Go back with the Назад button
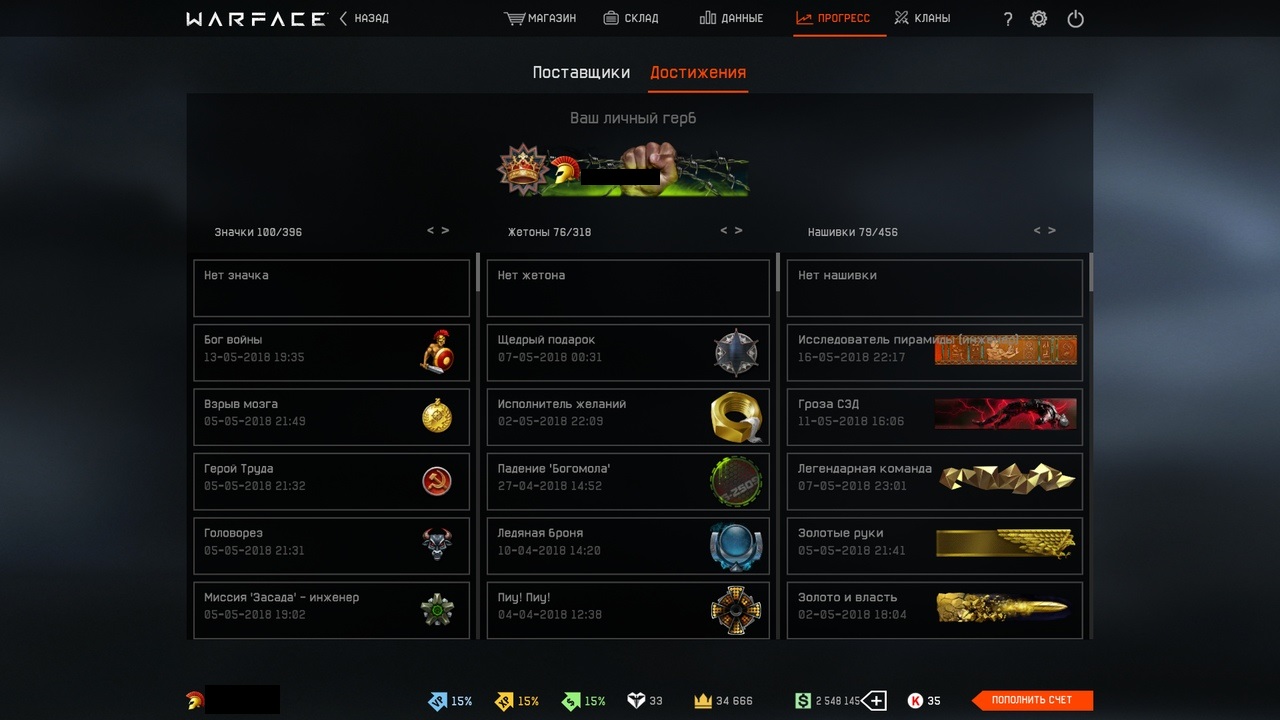Screen dimensions: 1280x720 coord(364,18)
